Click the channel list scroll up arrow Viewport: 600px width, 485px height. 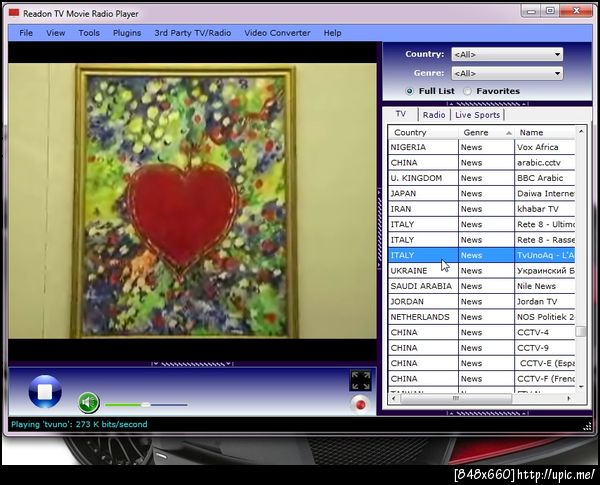[x=581, y=131]
